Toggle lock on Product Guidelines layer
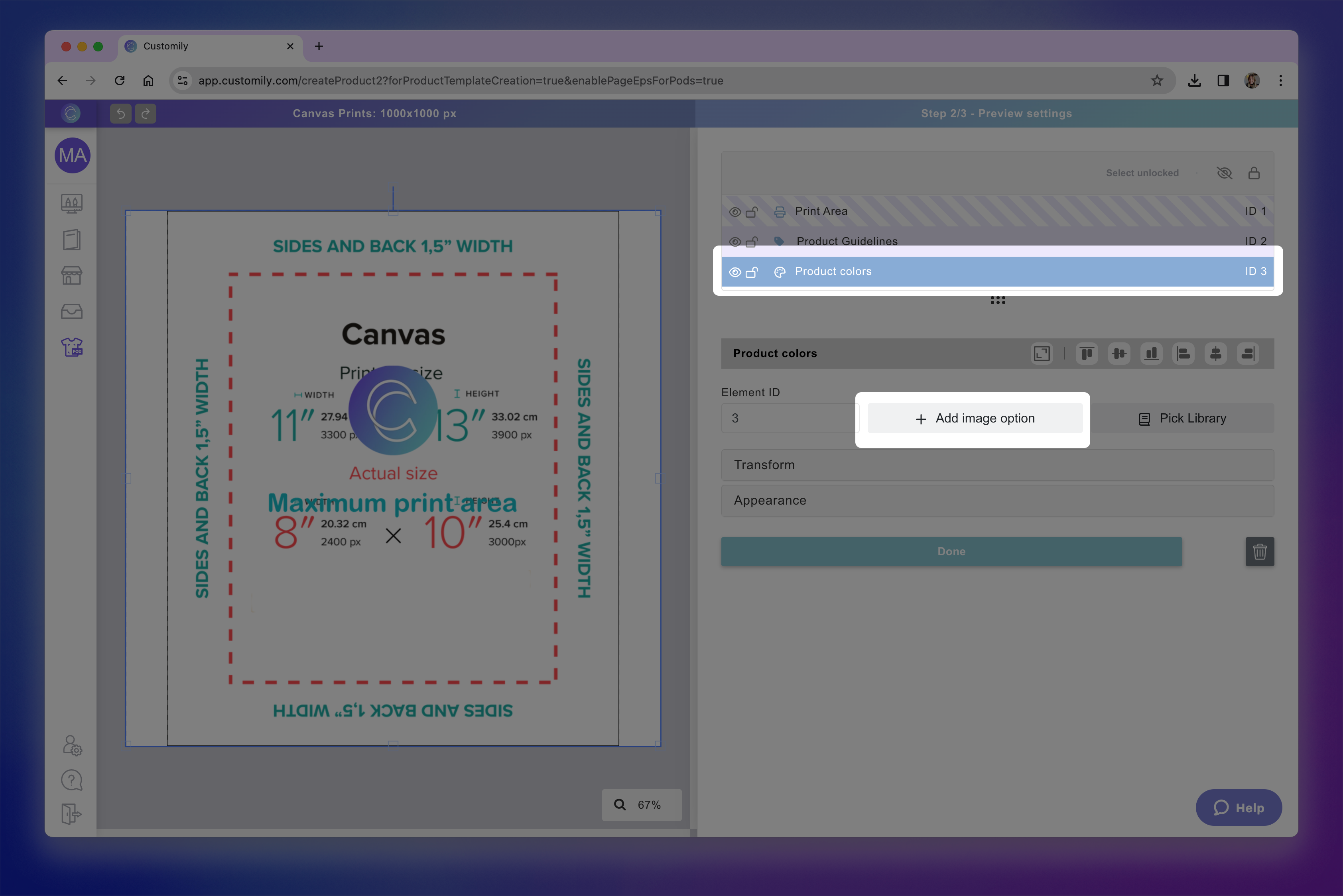 [752, 242]
